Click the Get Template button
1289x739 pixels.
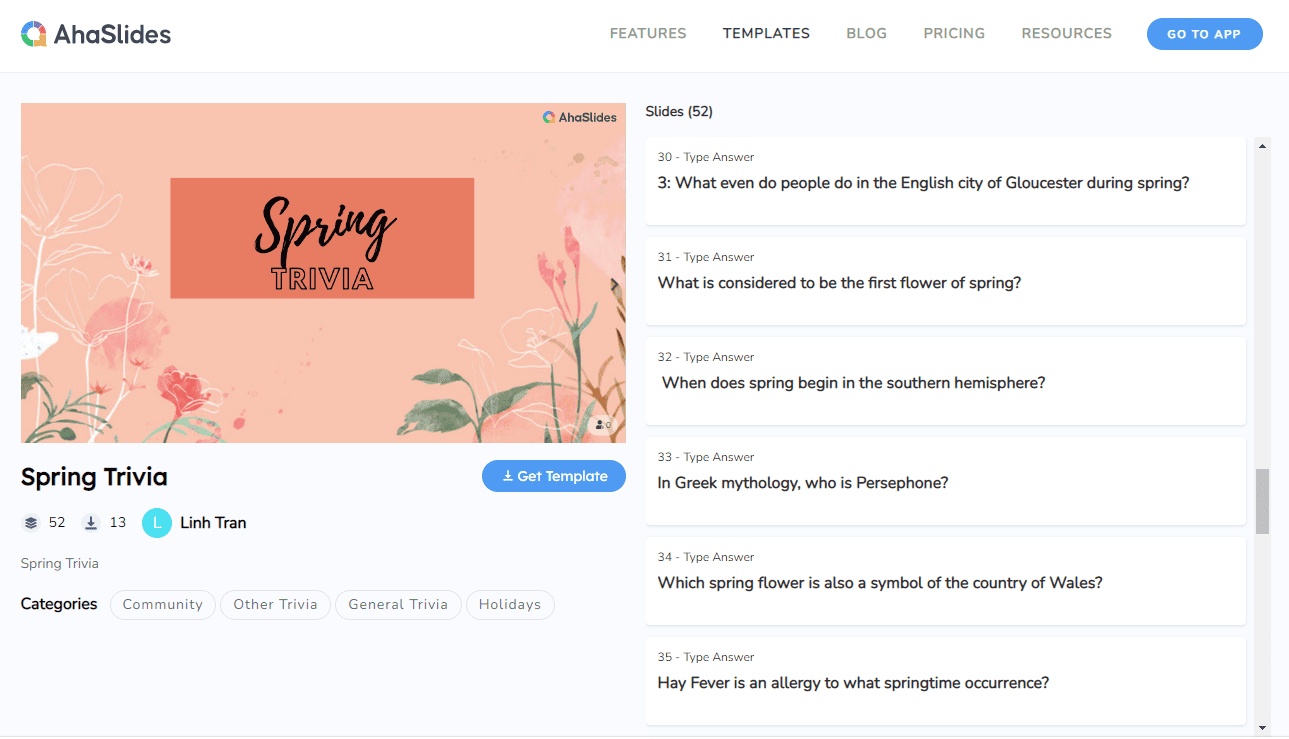[x=554, y=476]
